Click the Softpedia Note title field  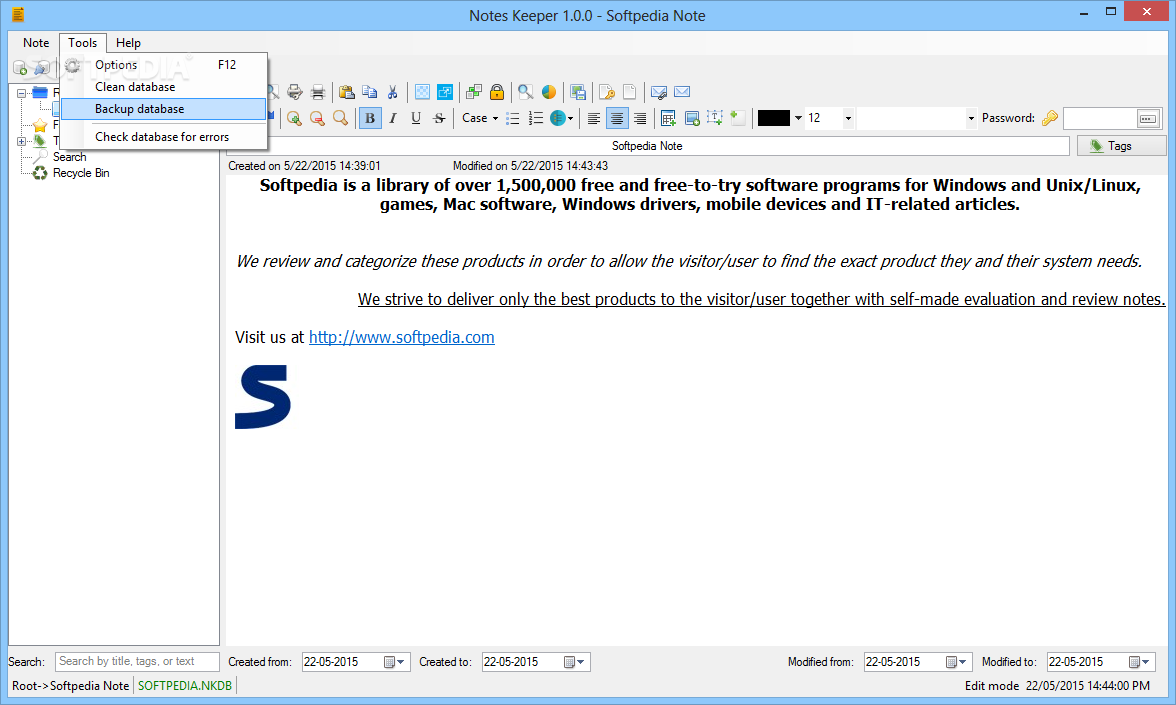pos(647,146)
